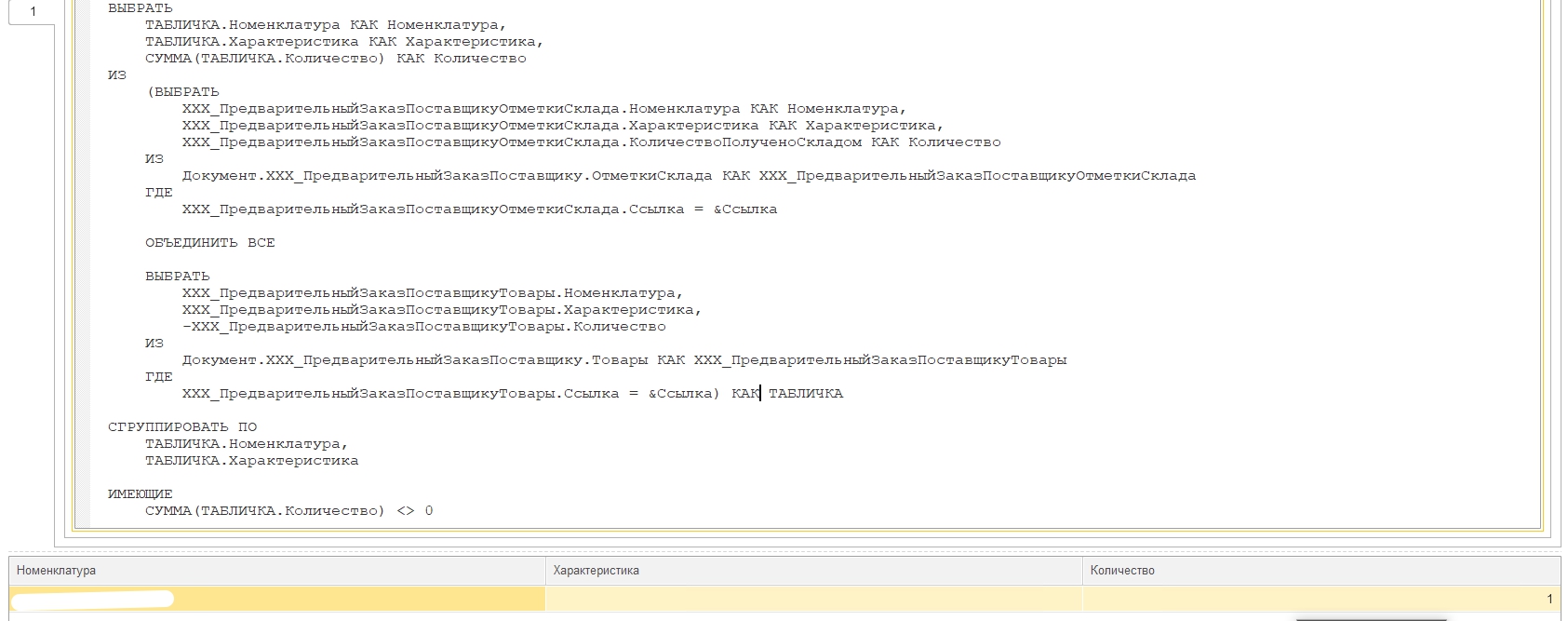Click the СГРУППИРОВАТЬ ПО keyword line
The width and height of the screenshot is (1568, 621).
click(181, 427)
